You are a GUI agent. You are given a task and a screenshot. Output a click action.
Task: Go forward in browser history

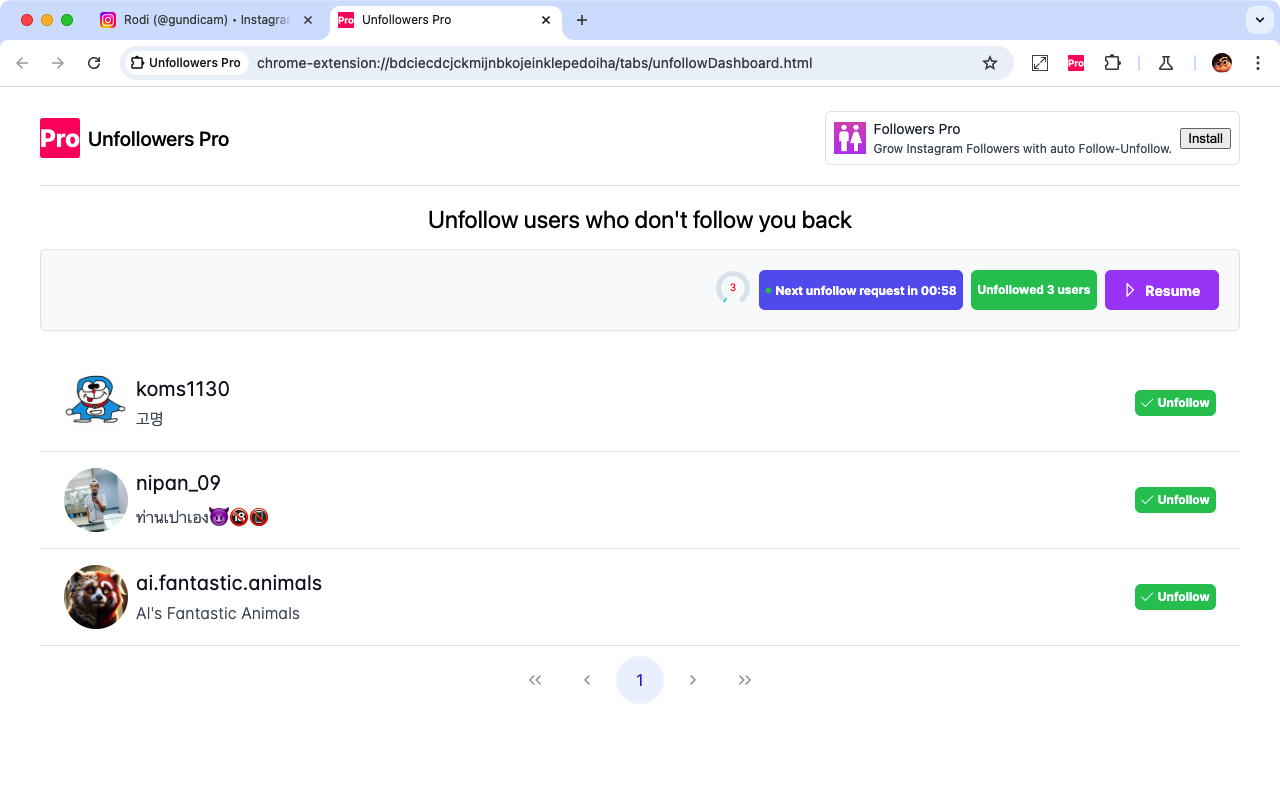pos(58,63)
